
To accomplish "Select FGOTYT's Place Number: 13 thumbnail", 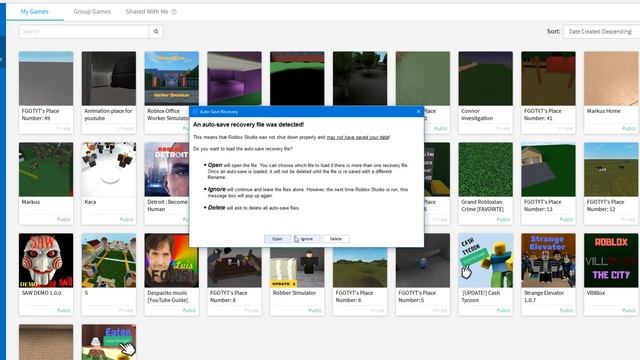I will coord(549,169).
